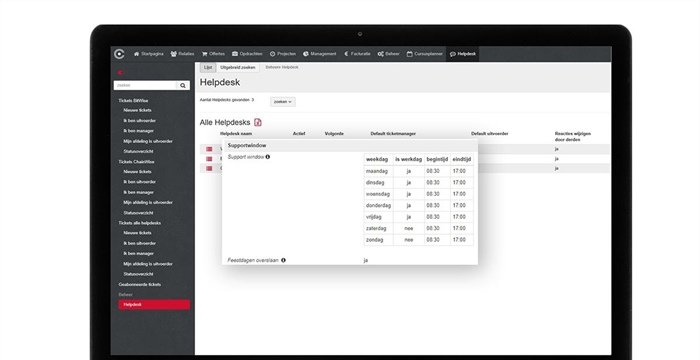Open Nieuwe tickets under Tickets ChainWise
This screenshot has width=700, height=360.
coord(138,172)
